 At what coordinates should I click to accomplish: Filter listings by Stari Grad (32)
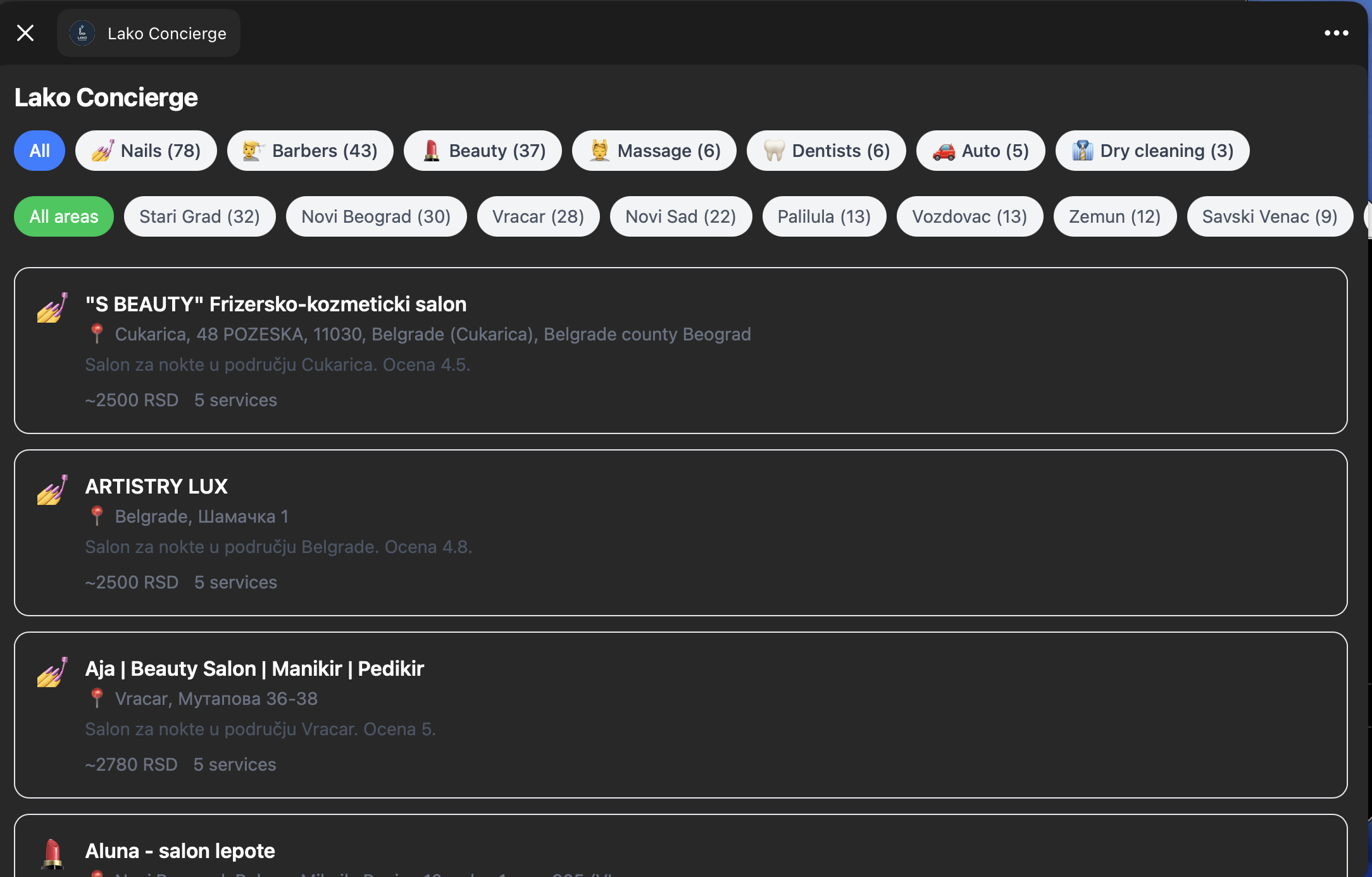click(x=200, y=216)
